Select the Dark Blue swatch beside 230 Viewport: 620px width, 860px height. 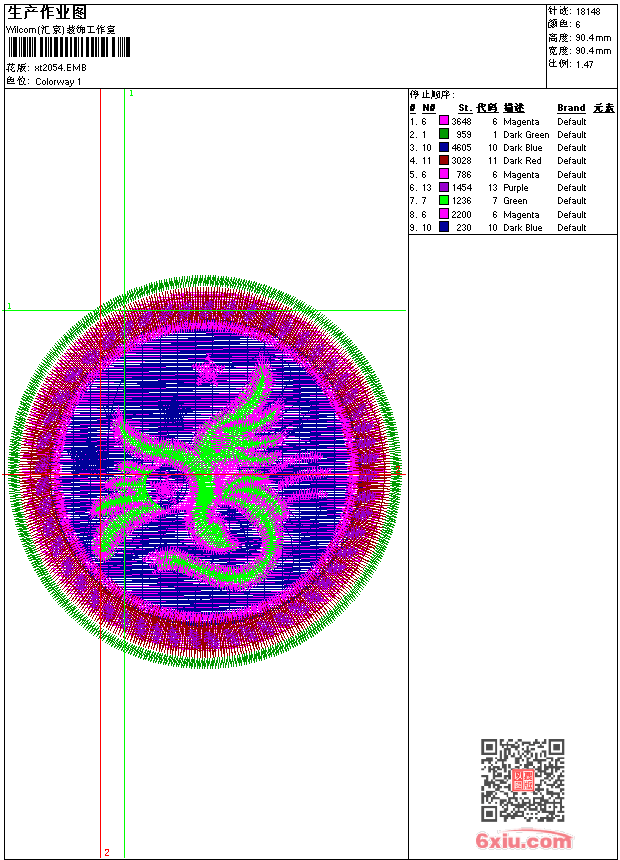444,227
